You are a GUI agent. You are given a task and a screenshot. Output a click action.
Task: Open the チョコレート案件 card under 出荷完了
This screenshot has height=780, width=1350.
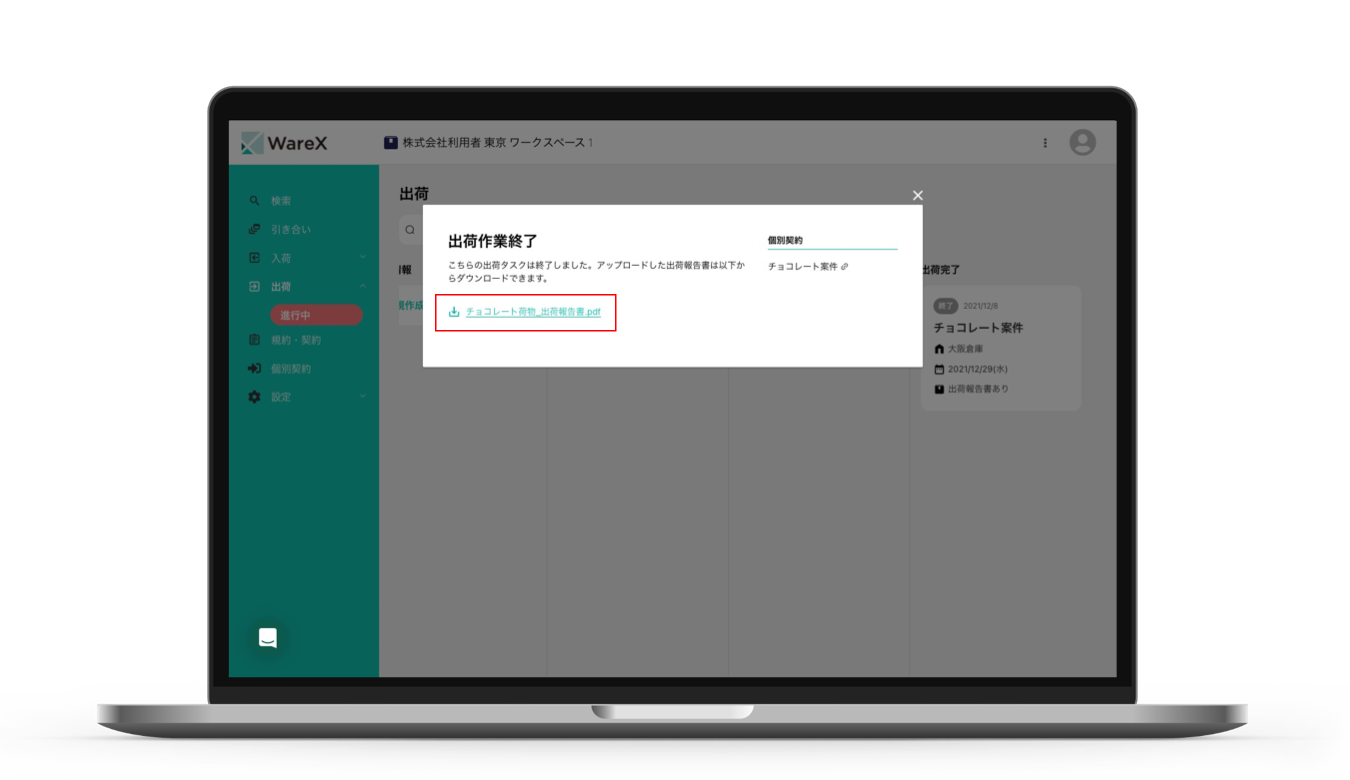pyautogui.click(x=1000, y=348)
